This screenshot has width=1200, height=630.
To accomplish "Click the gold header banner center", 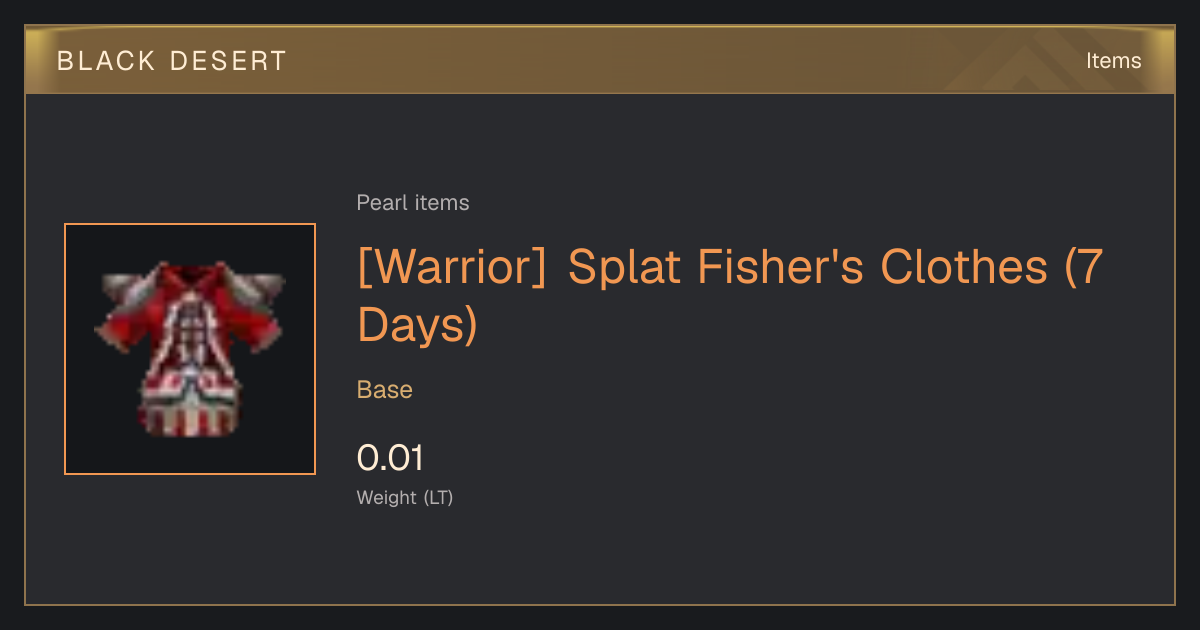I will [x=600, y=60].
